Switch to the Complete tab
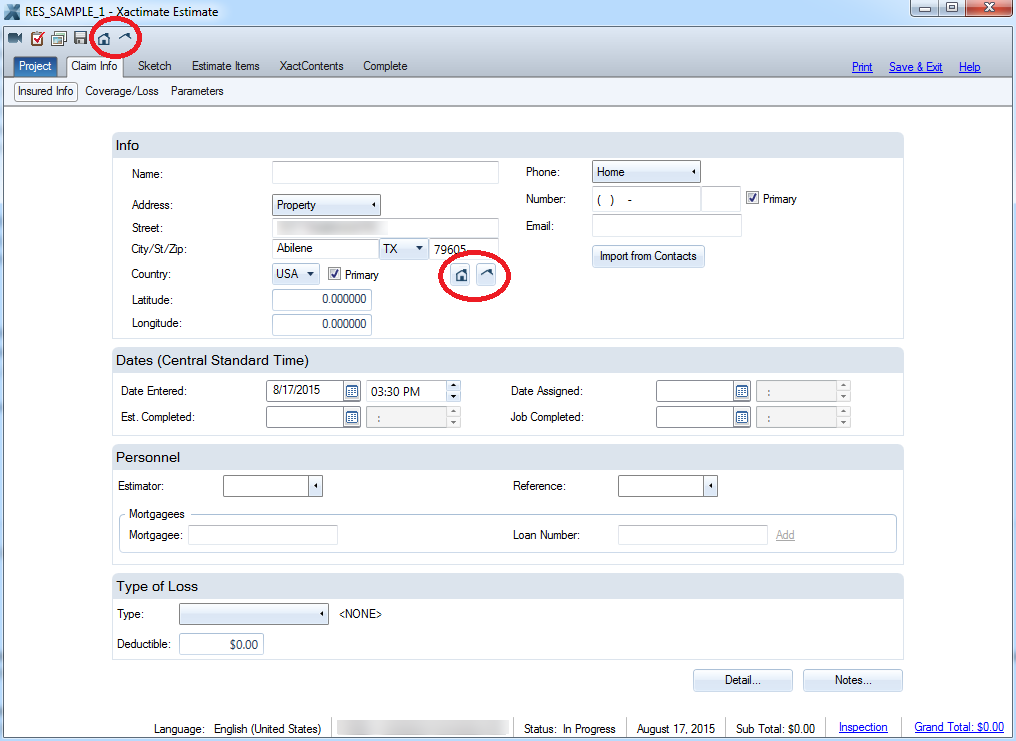Image resolution: width=1016 pixels, height=741 pixels. [385, 66]
